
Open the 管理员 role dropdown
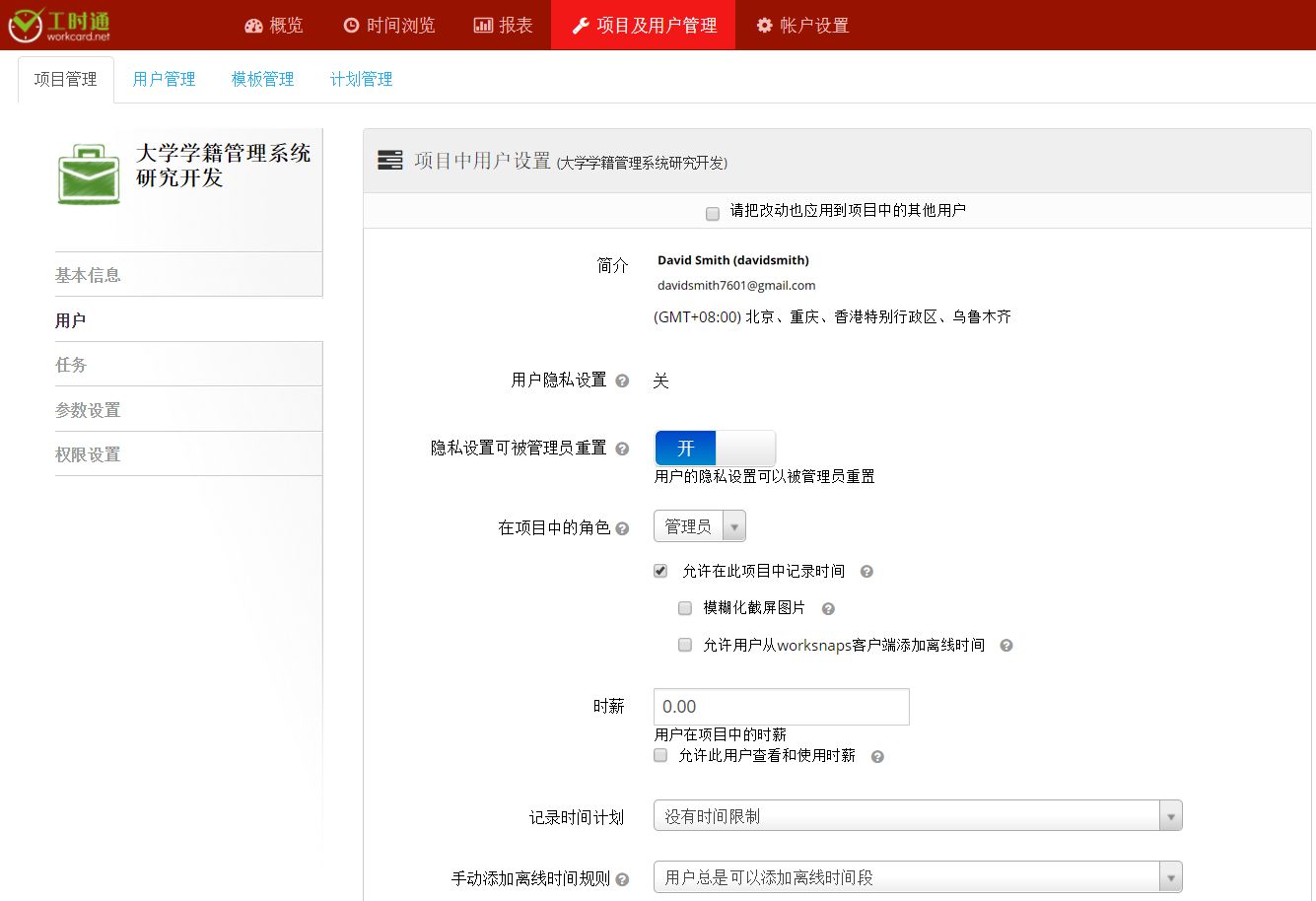(699, 527)
